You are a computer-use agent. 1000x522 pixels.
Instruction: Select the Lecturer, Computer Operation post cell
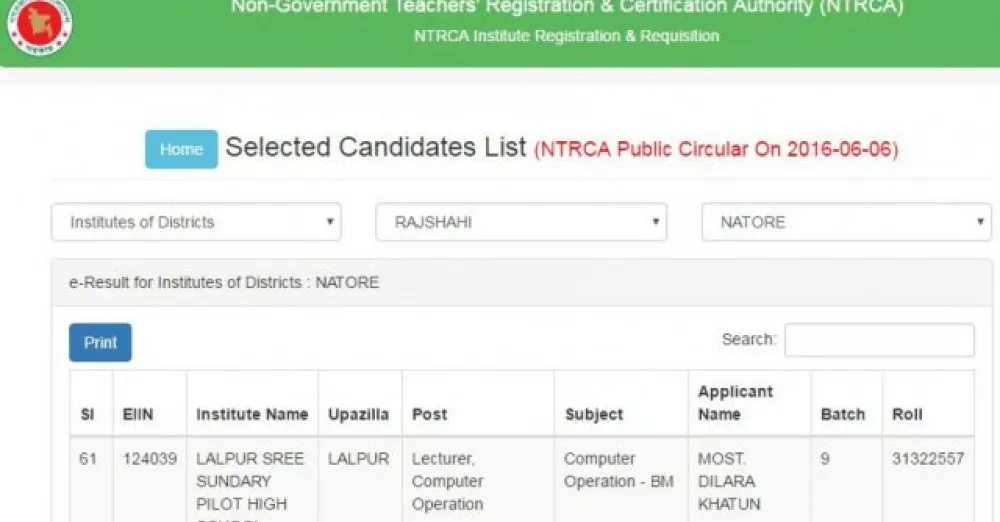click(448, 481)
